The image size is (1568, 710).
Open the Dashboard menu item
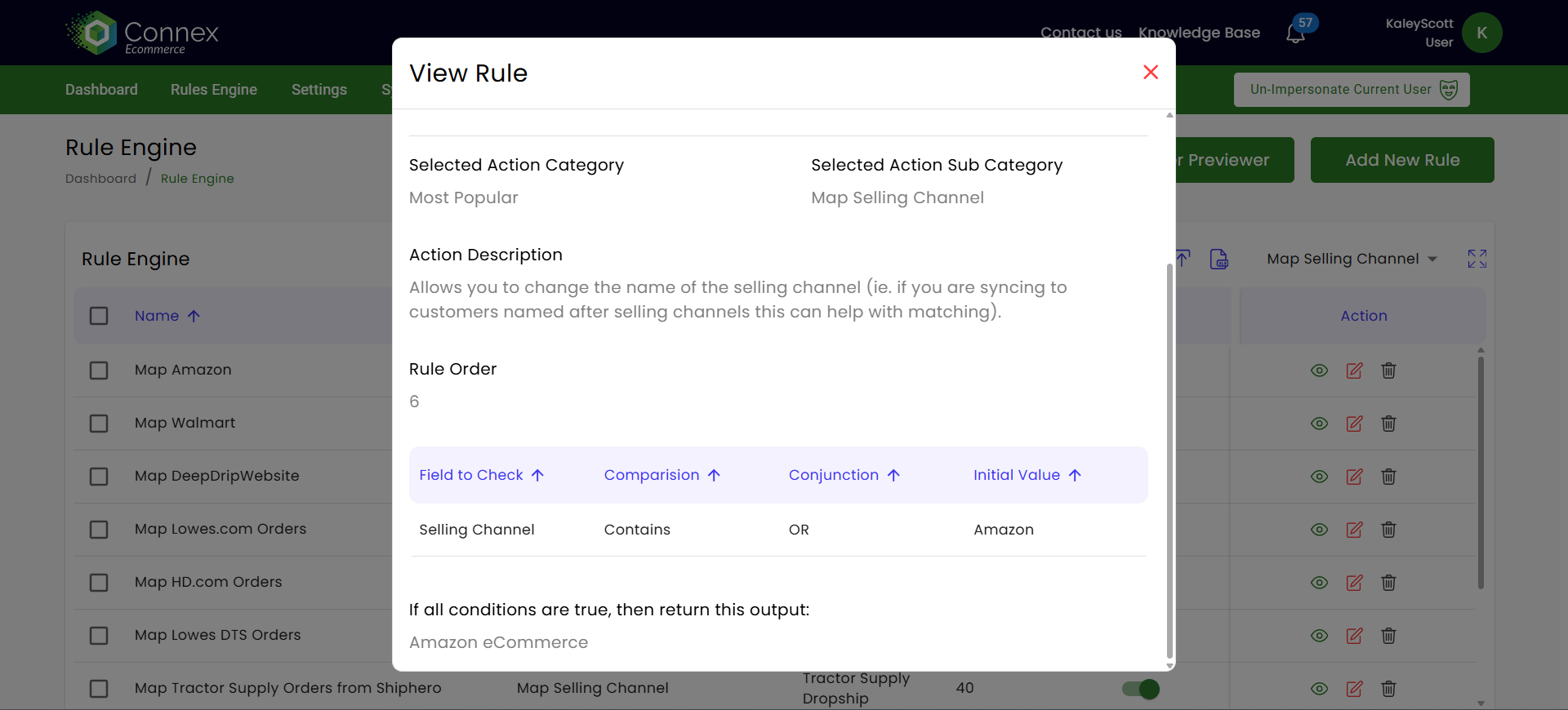coord(101,90)
